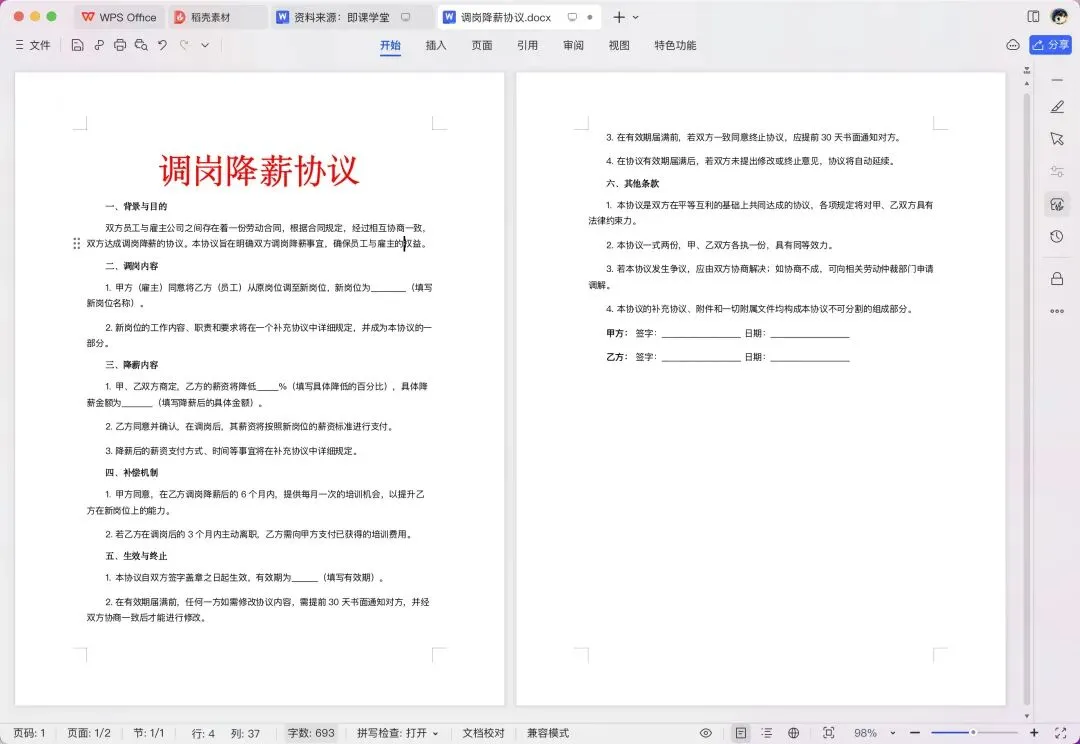Screen dimensions: 1080x744
Task: Open the 视图 ribbon tab
Action: pyautogui.click(x=619, y=45)
